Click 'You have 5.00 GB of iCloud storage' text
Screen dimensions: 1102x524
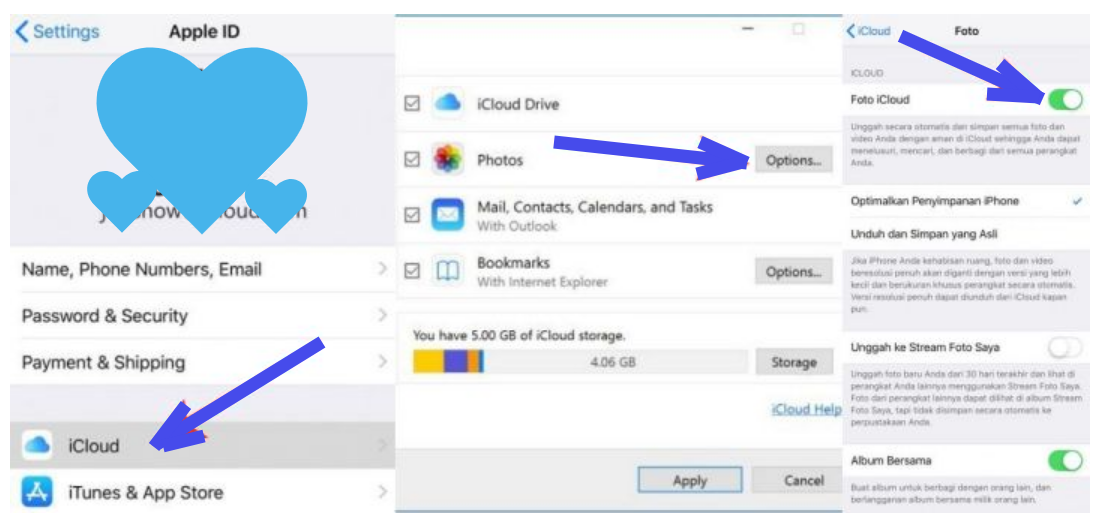pos(519,335)
